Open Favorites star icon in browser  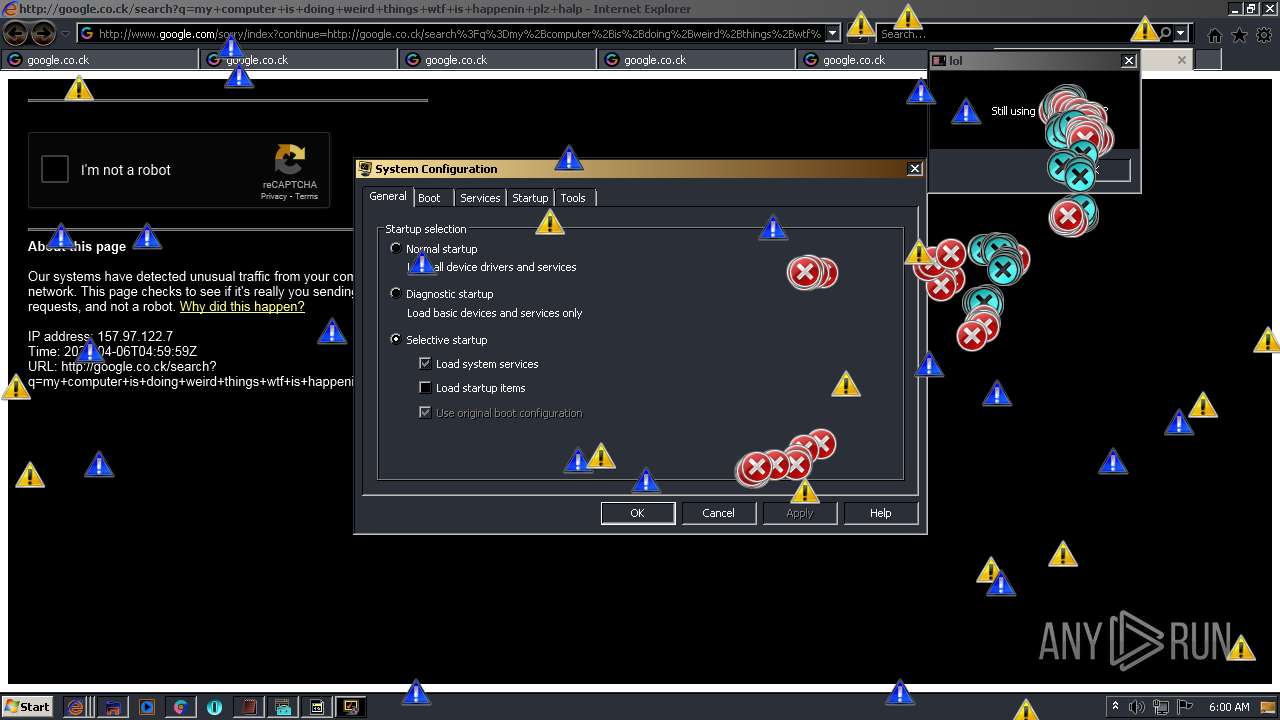[x=1239, y=35]
